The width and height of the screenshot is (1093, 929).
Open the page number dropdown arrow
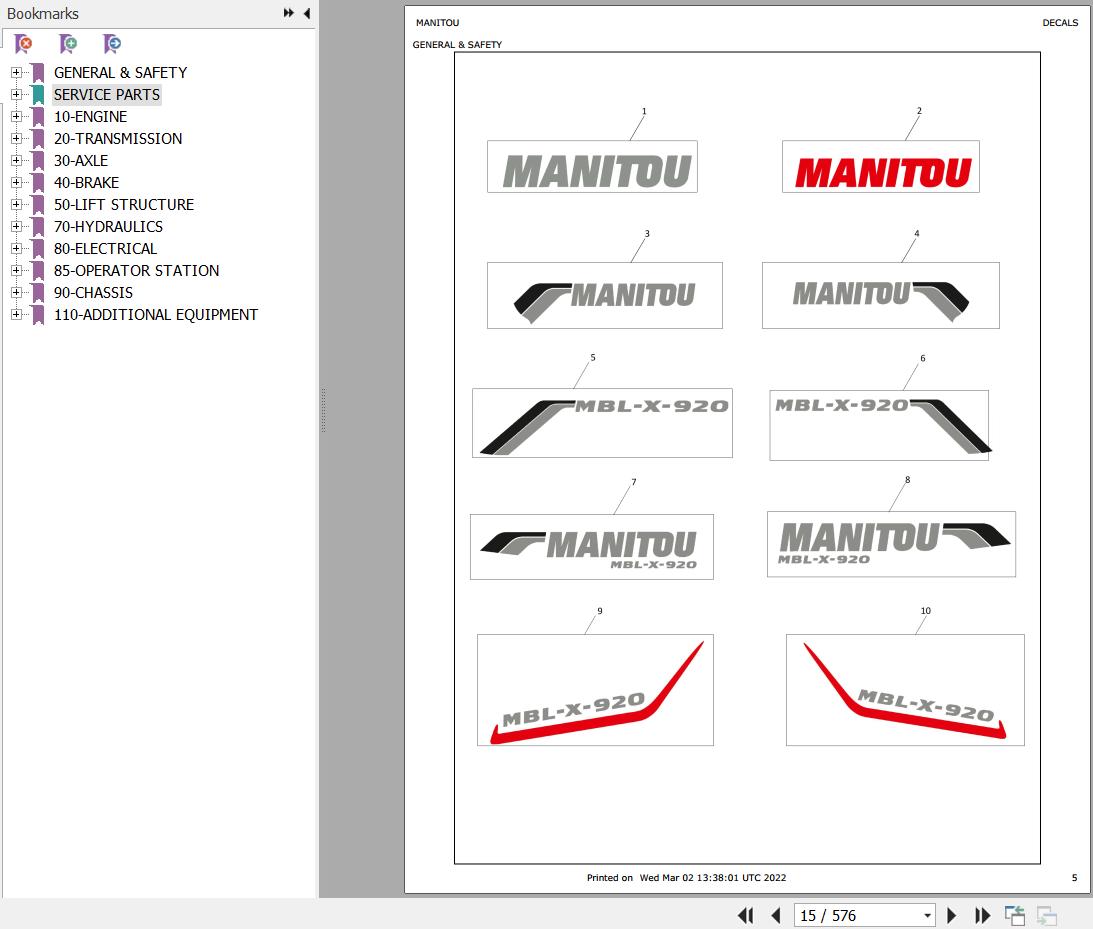(x=927, y=916)
